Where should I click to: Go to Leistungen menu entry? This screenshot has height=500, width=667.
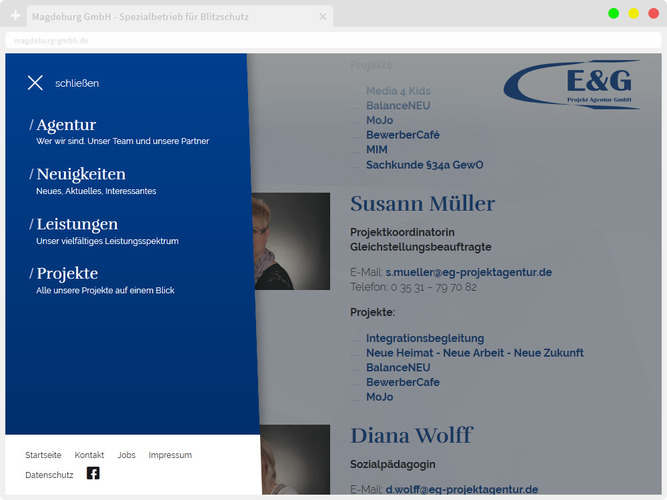(76, 224)
